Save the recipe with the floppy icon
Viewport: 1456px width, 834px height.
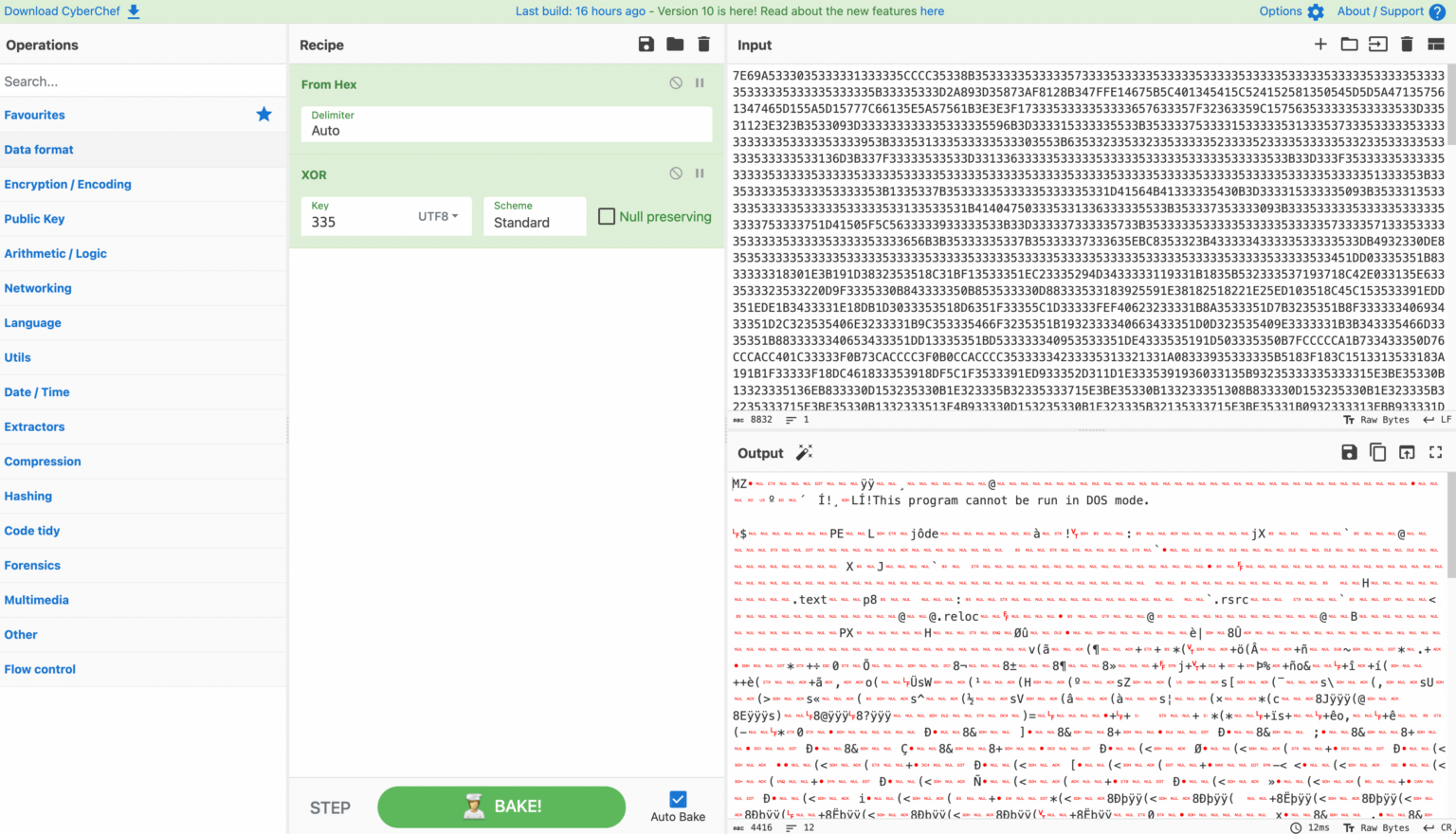[x=646, y=45]
